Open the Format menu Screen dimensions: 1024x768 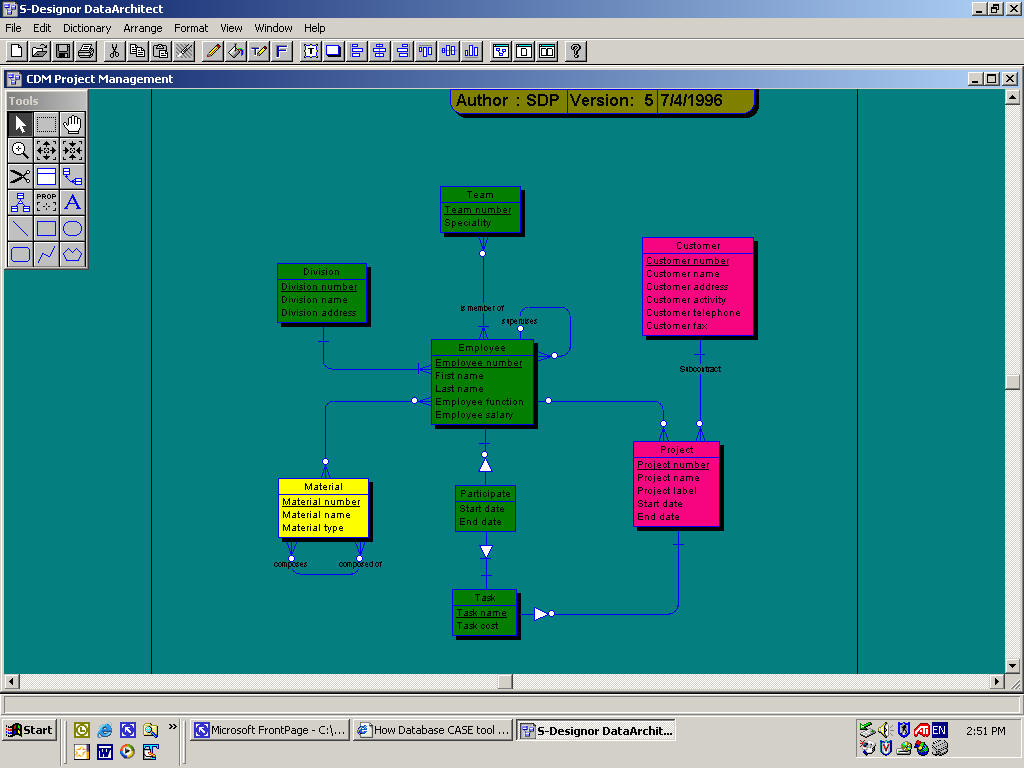[191, 28]
